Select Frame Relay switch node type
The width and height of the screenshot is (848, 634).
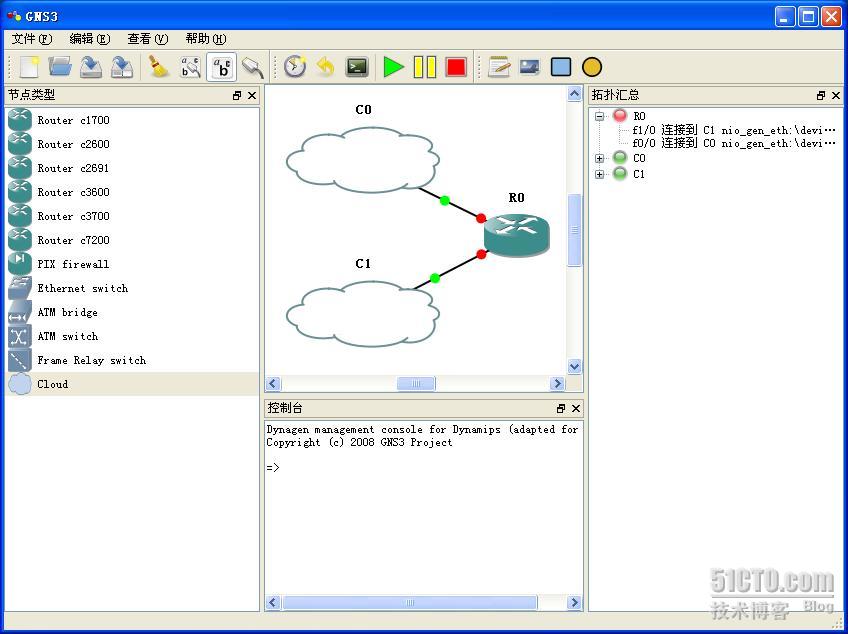tap(132, 360)
